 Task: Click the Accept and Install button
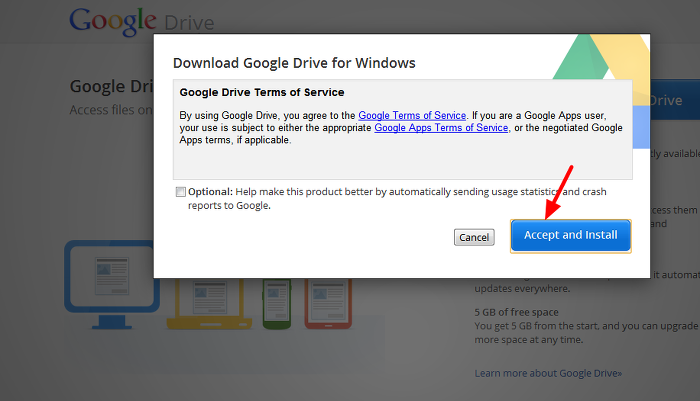570,235
